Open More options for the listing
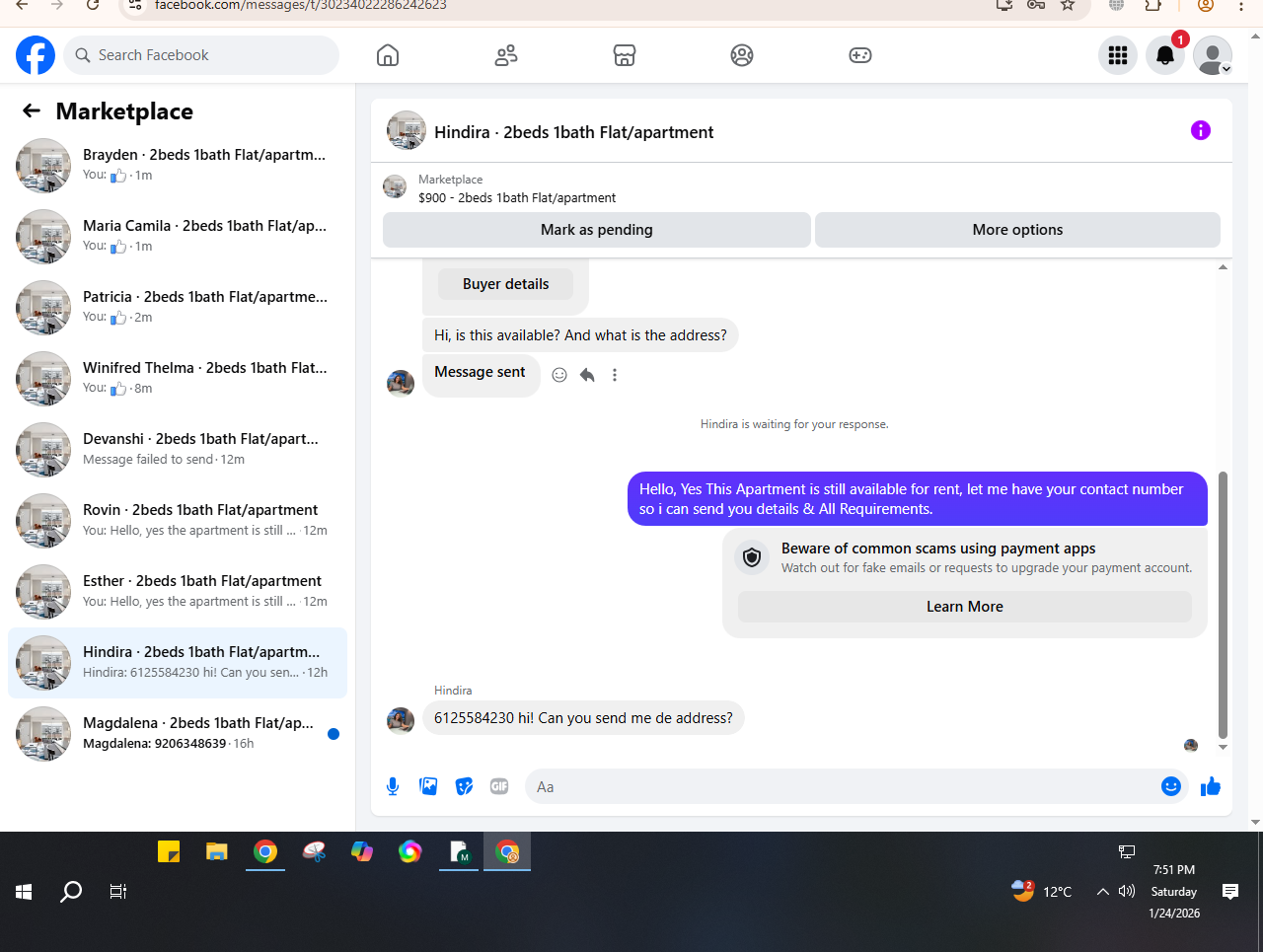The height and width of the screenshot is (952, 1263). pyautogui.click(x=1017, y=230)
